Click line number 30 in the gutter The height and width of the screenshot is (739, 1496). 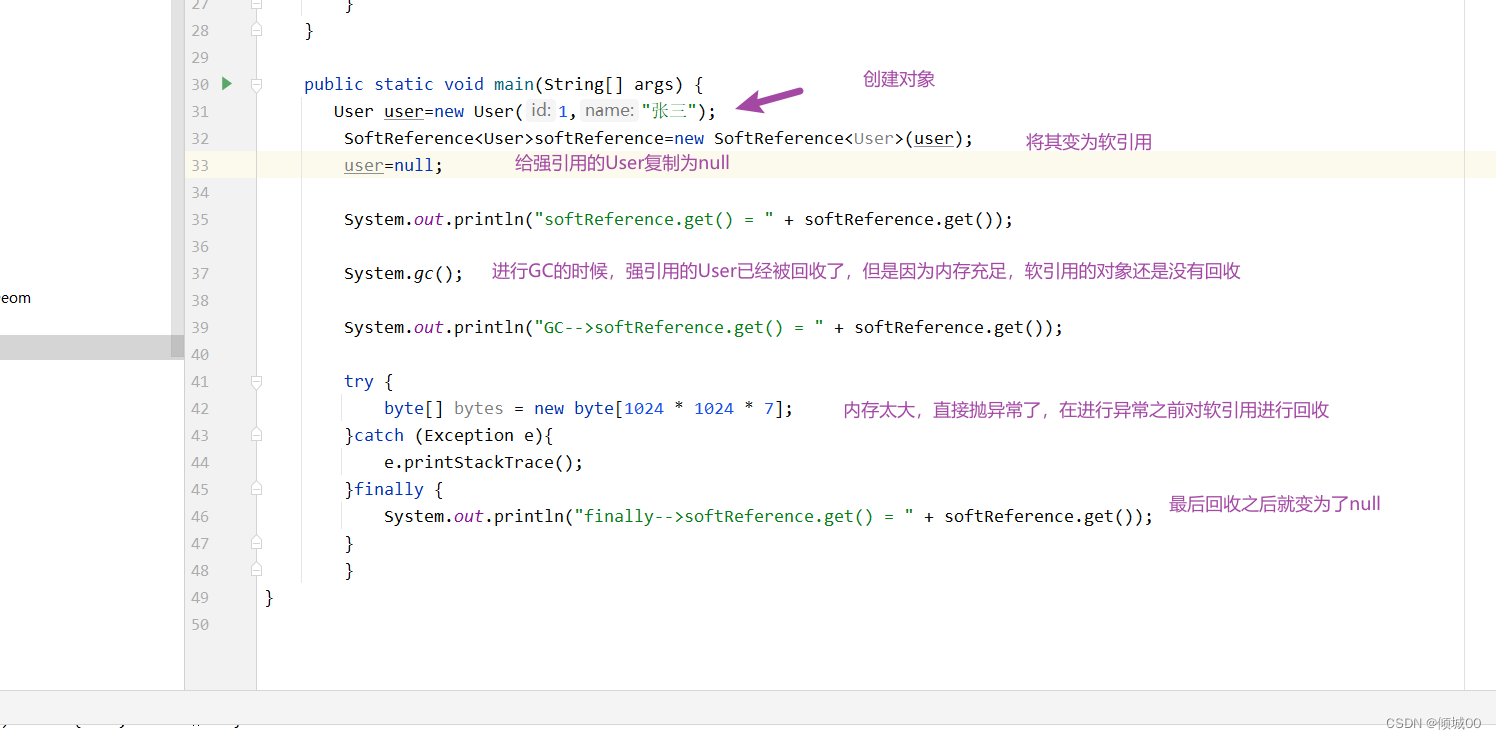click(200, 85)
